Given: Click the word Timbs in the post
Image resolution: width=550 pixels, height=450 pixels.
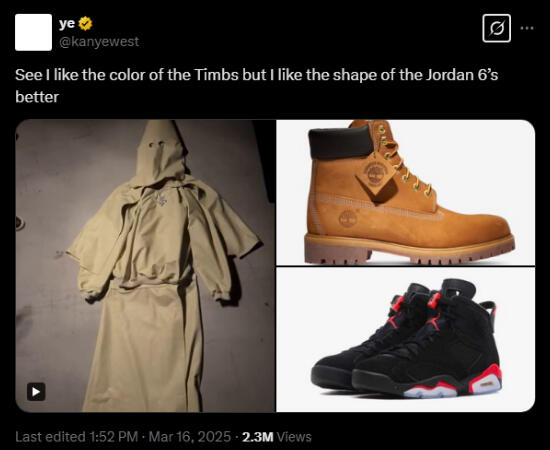Looking at the screenshot, I should click(x=216, y=75).
